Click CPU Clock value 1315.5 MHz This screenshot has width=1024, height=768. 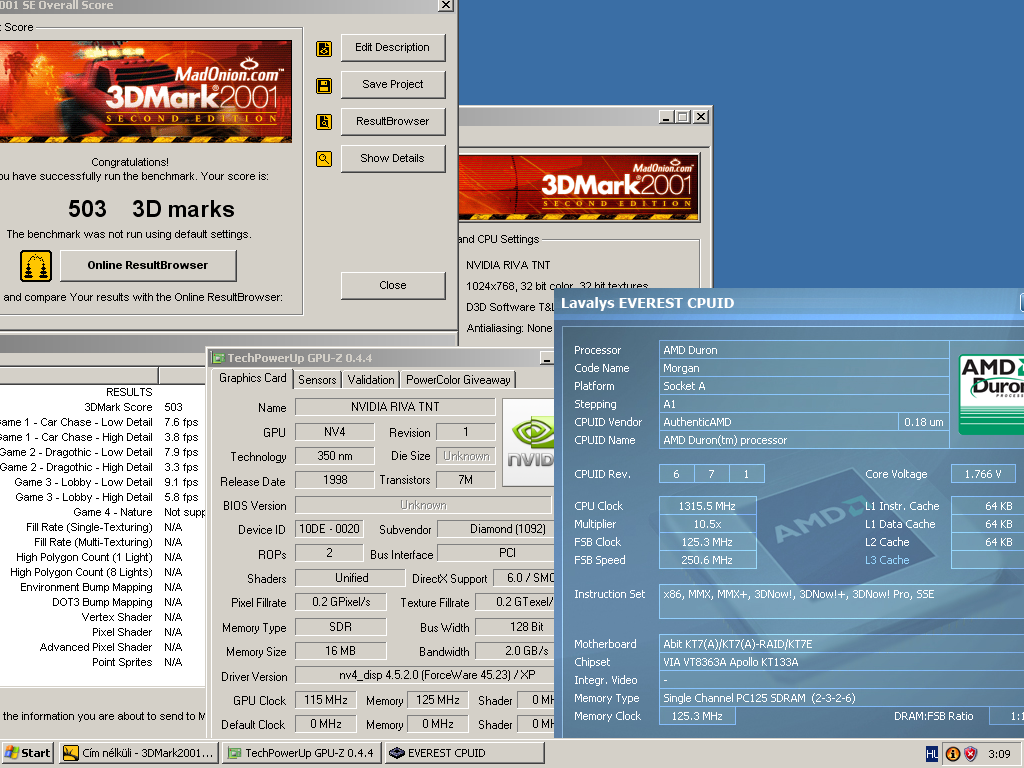[x=708, y=506]
